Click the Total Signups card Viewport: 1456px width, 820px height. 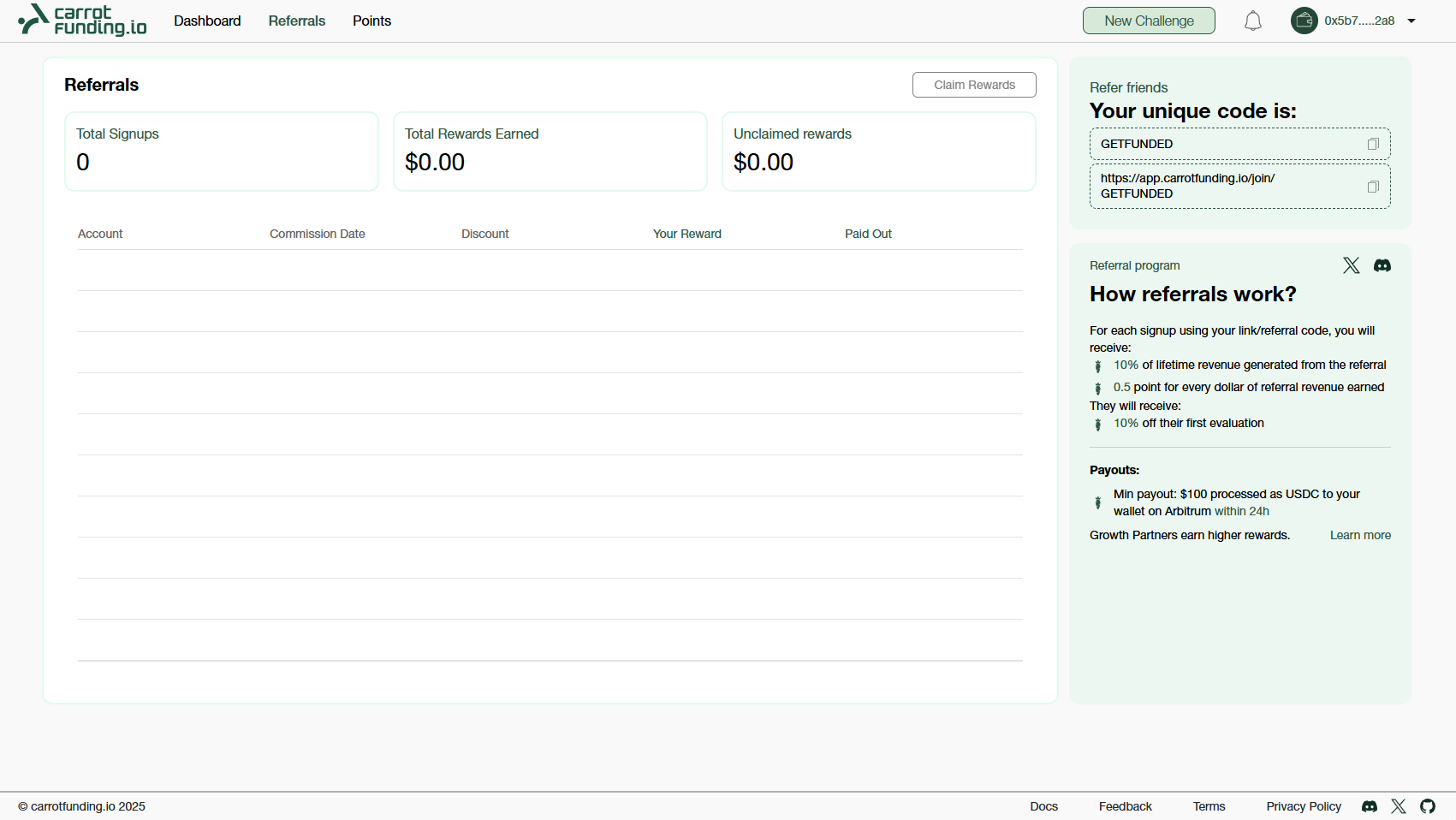tap(222, 152)
